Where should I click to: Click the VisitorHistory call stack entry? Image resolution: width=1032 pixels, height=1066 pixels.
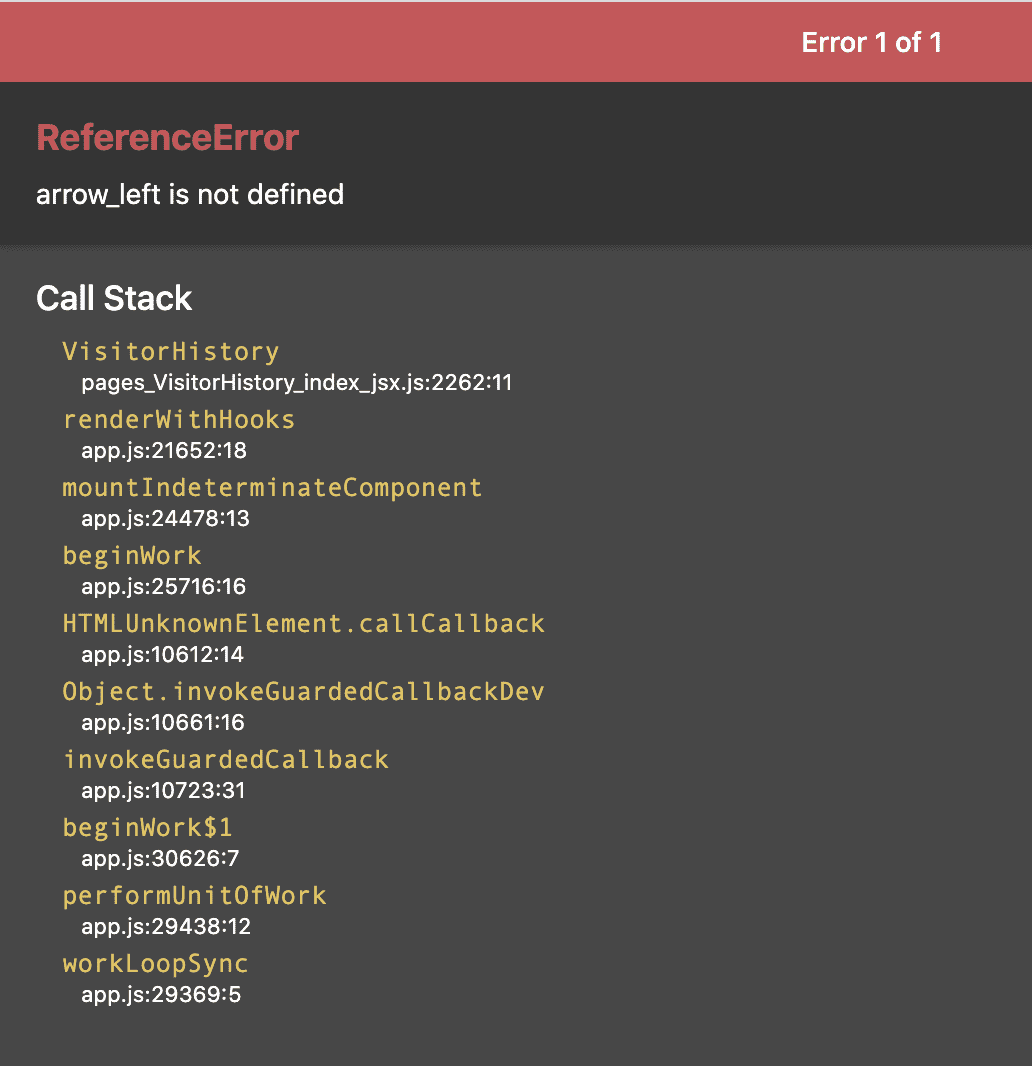coord(170,352)
